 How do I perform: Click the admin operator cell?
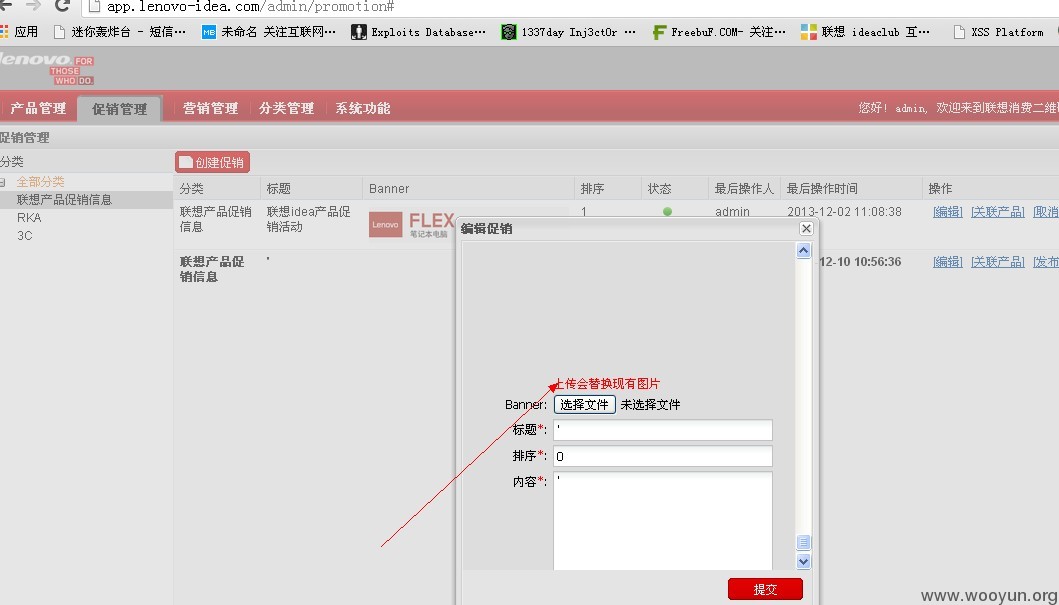coord(732,211)
